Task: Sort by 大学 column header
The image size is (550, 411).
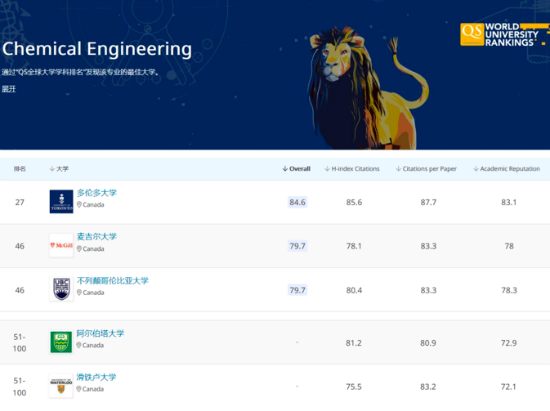Action: [x=59, y=169]
